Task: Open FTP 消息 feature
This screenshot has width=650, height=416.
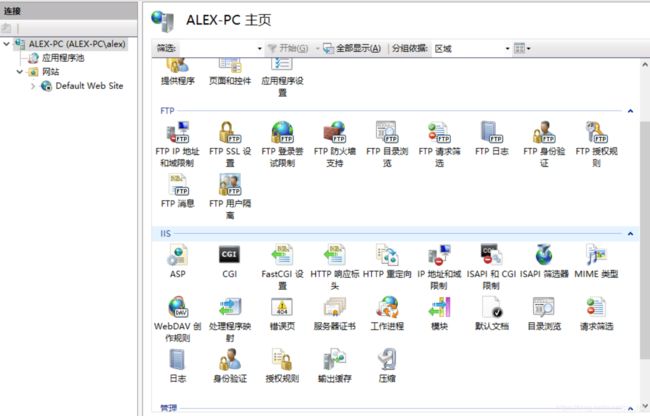Action: 177,191
